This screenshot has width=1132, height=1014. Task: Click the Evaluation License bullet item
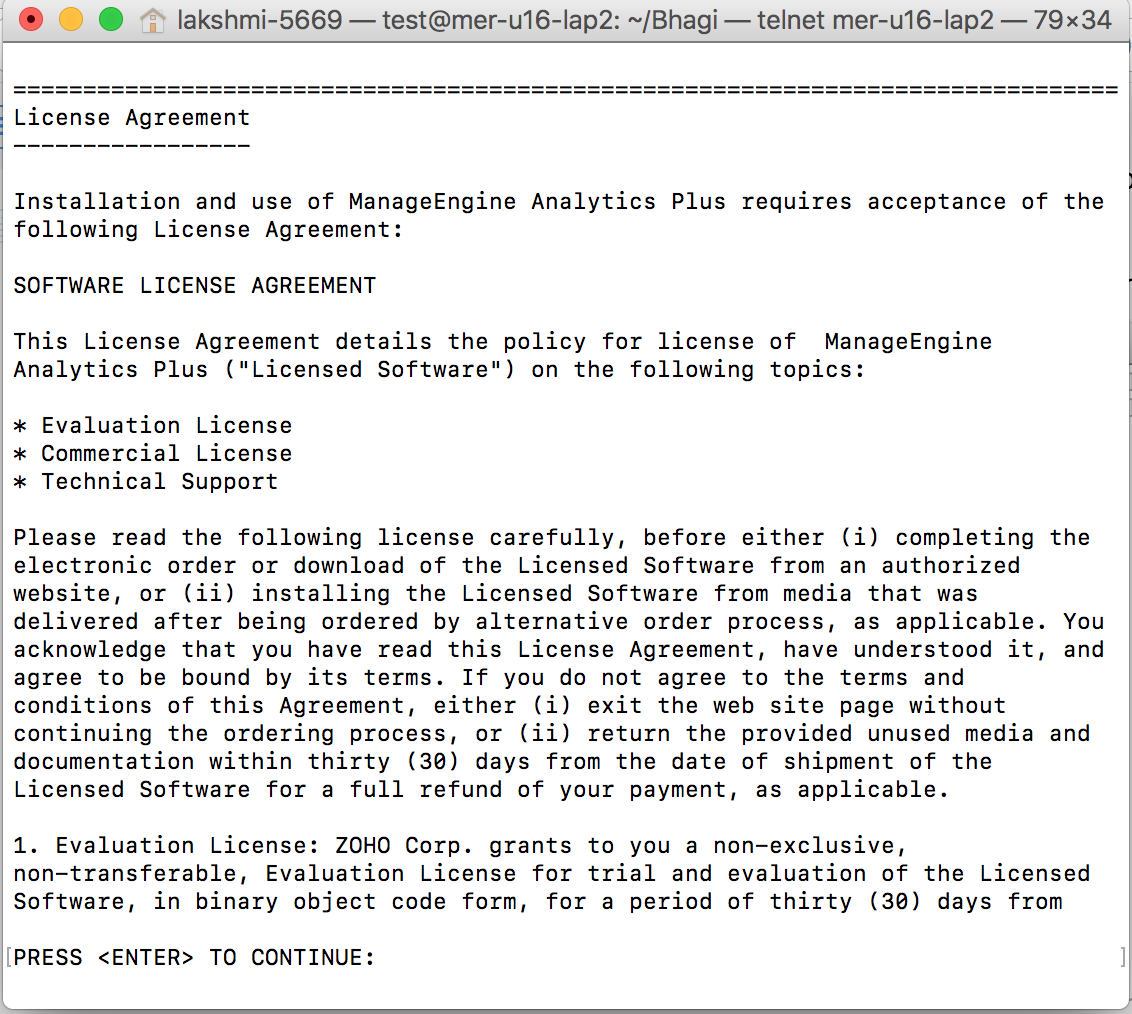(x=166, y=426)
